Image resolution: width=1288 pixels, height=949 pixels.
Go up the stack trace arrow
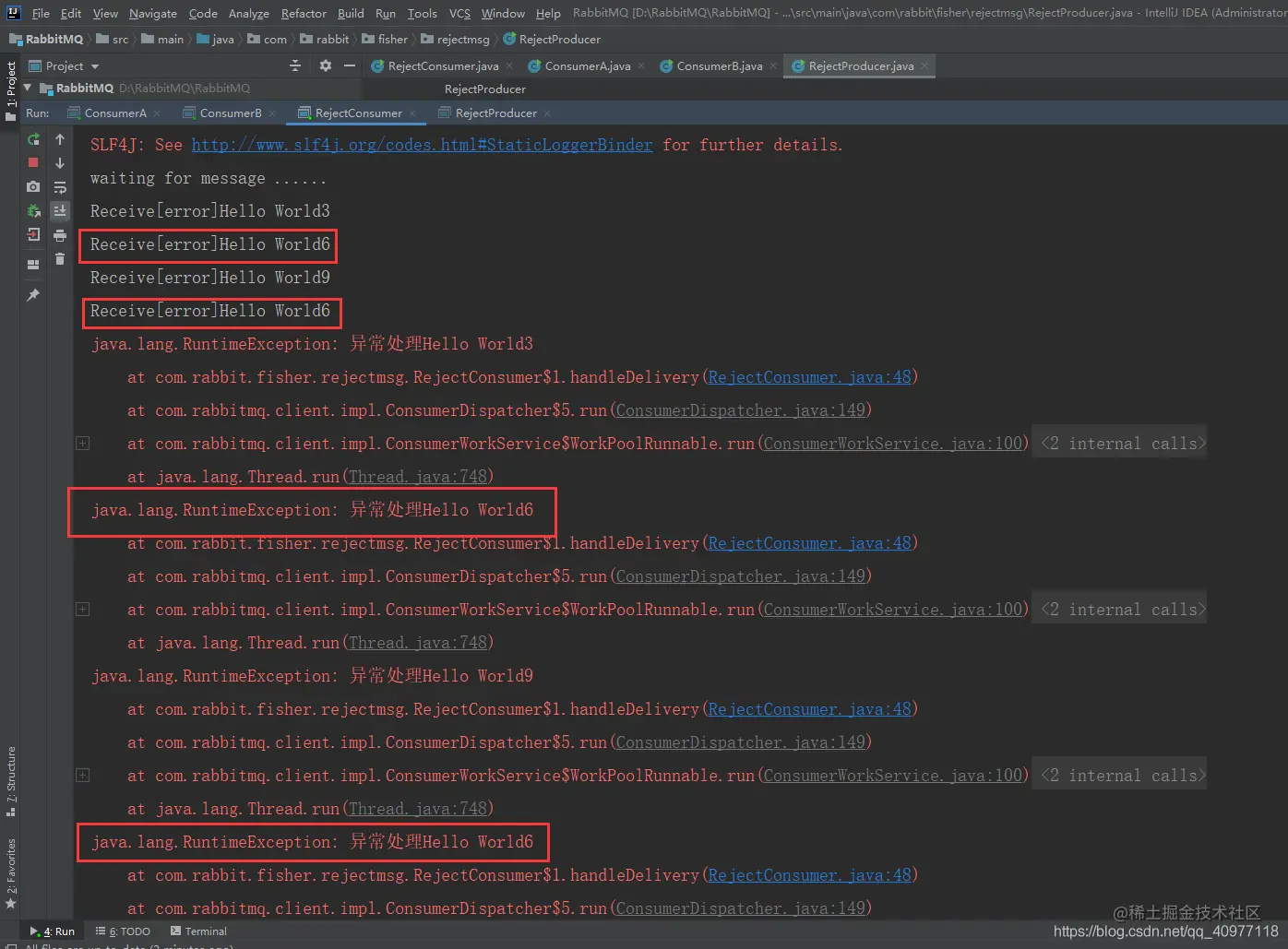click(x=60, y=139)
